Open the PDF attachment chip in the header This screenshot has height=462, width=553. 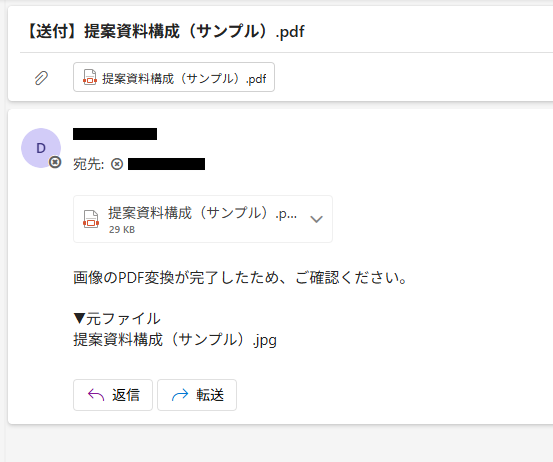coord(174,77)
